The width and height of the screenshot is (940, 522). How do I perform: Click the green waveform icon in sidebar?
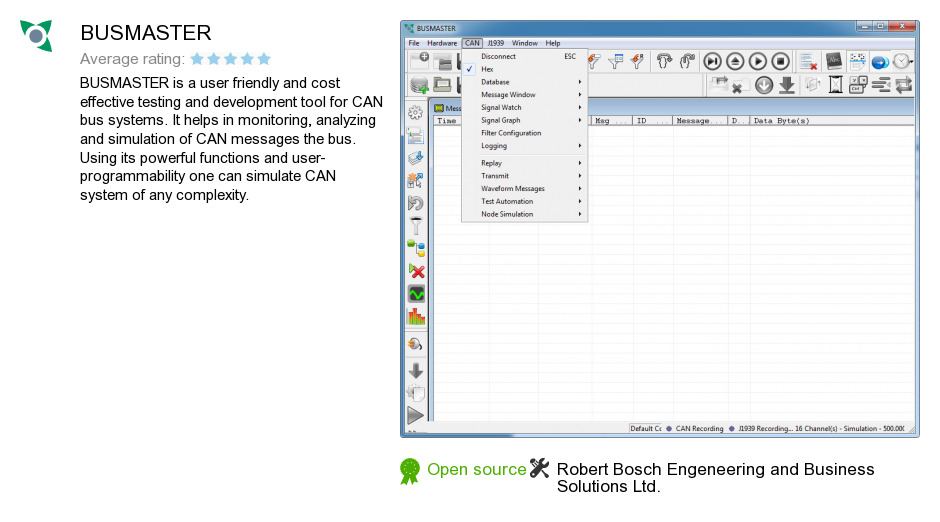pyautogui.click(x=416, y=294)
